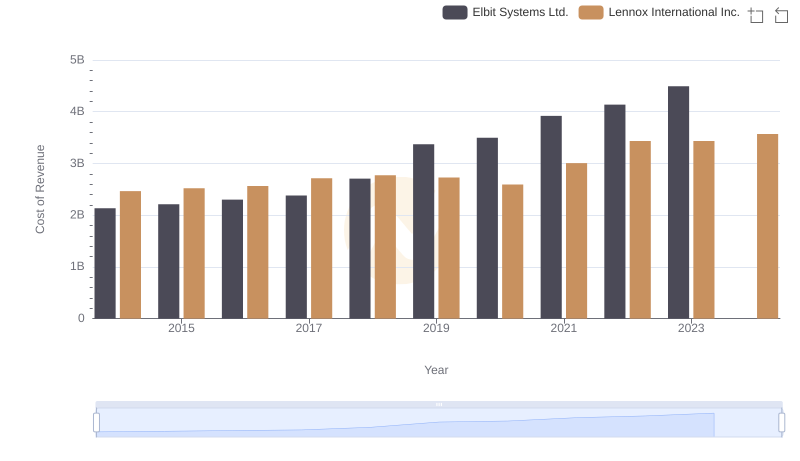The height and width of the screenshot is (461, 800).
Task: Click the 2021 x-axis label
Action: click(x=564, y=328)
